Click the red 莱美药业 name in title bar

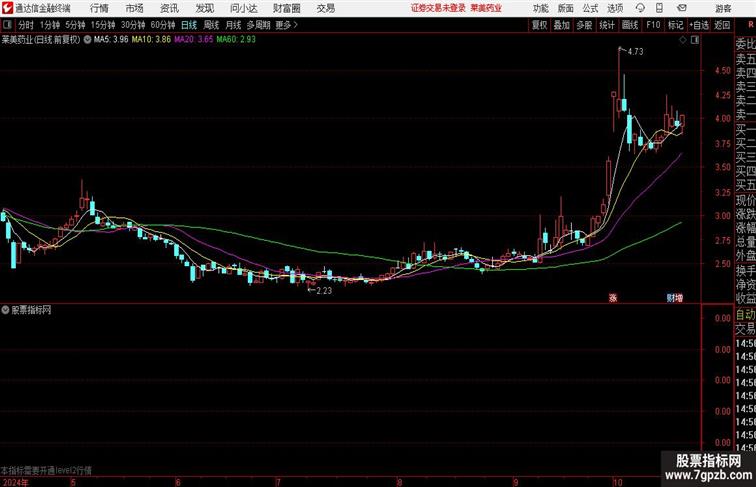486,8
